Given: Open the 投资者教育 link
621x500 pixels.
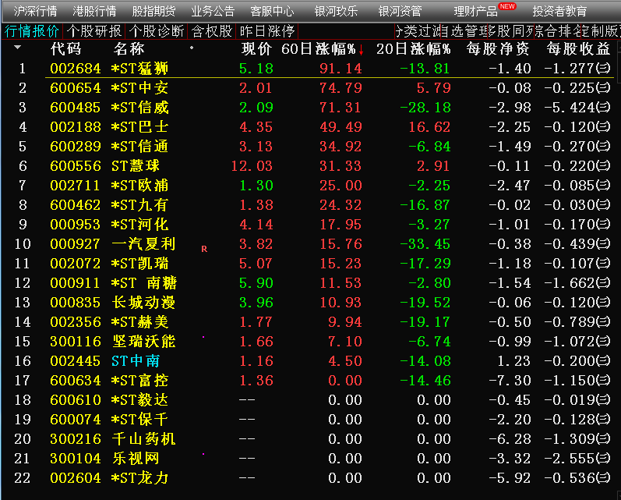Looking at the screenshot, I should click(560, 11).
